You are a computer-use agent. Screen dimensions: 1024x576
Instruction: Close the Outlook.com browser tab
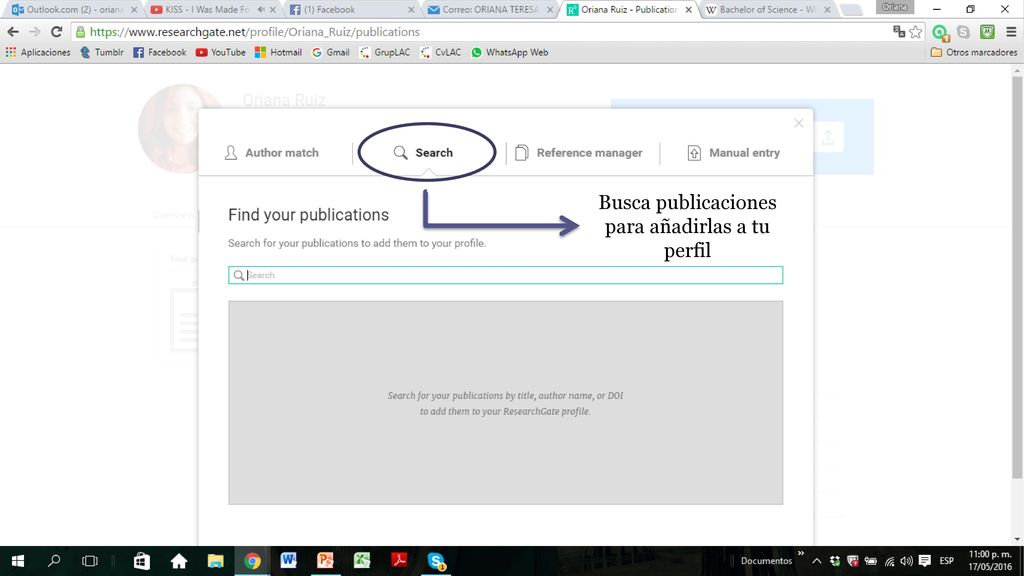[134, 10]
